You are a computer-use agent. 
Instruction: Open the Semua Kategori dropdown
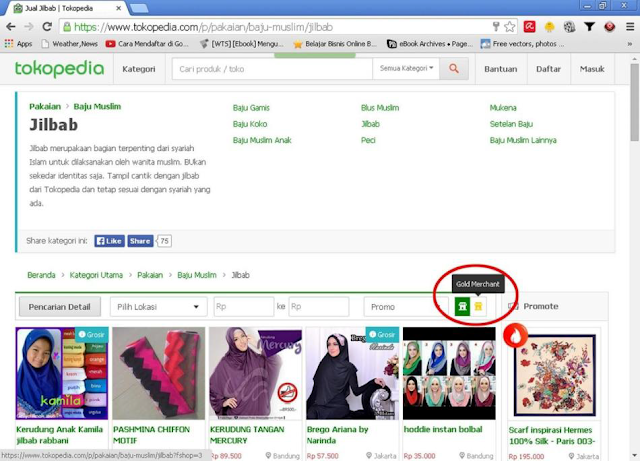click(406, 69)
